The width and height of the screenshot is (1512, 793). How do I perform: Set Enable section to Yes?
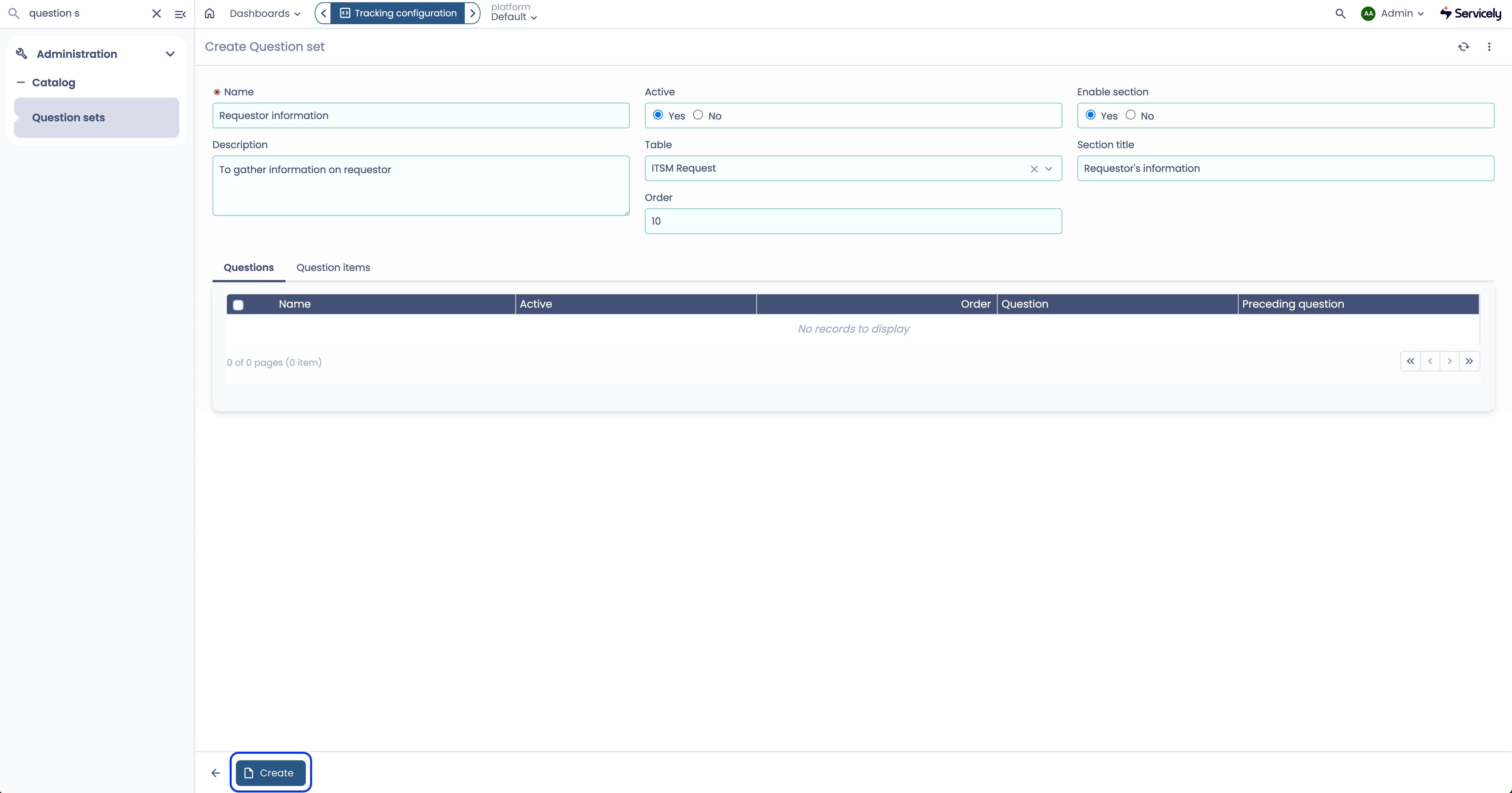(x=1090, y=115)
